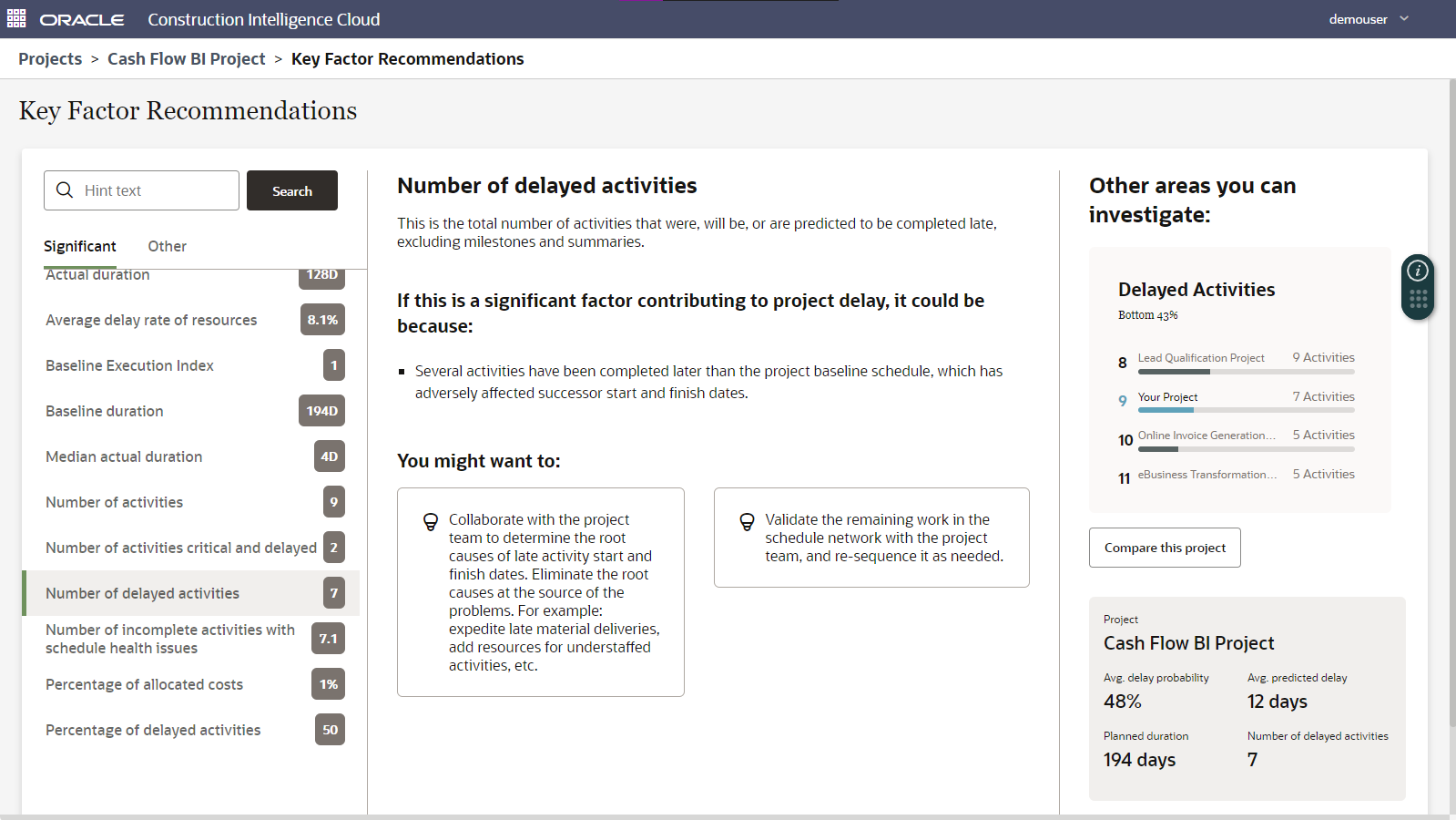The height and width of the screenshot is (820, 1456).
Task: Click the Compare this project button
Action: [x=1165, y=548]
